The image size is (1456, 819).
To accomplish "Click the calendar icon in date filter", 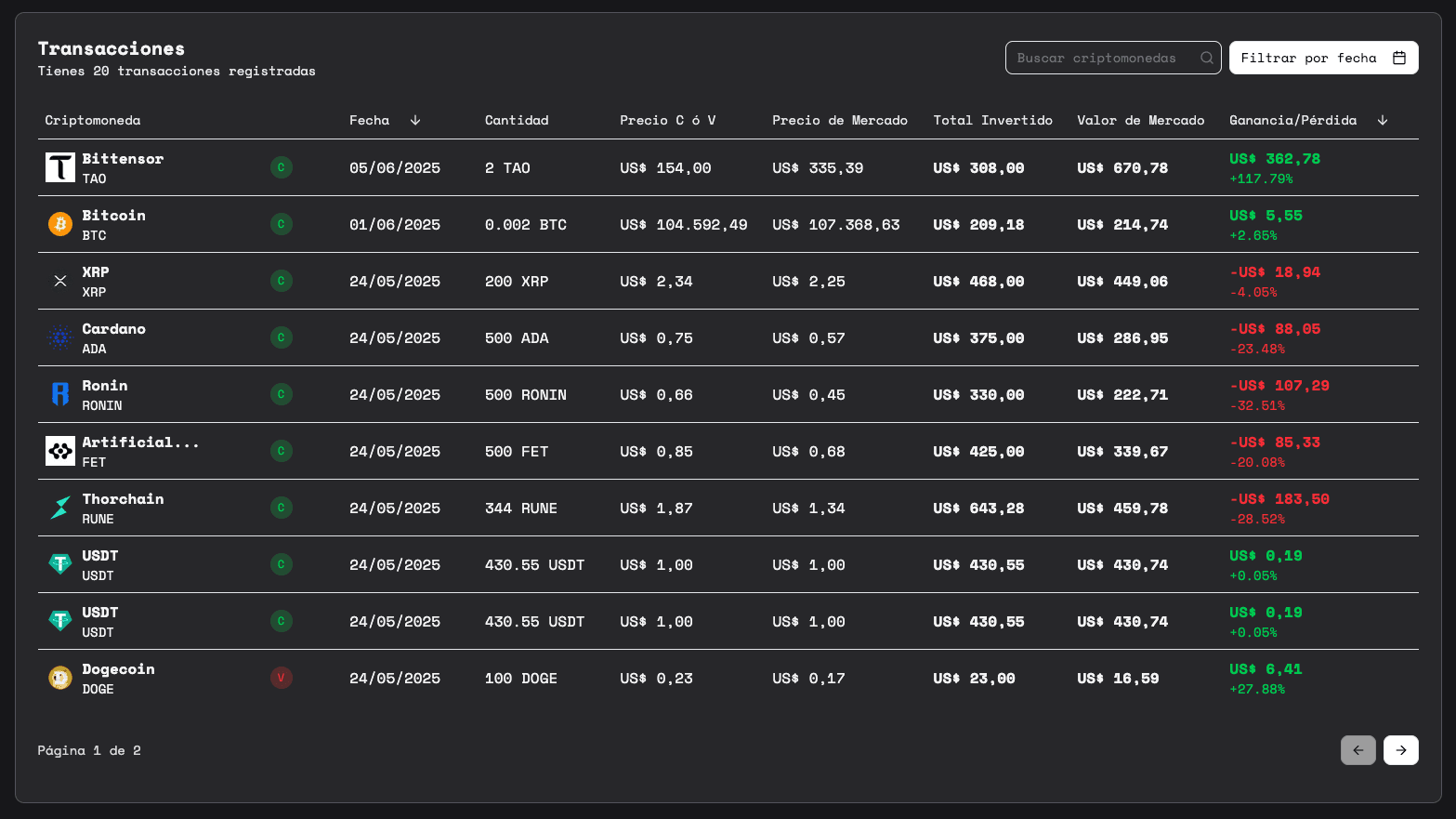I will pyautogui.click(x=1399, y=58).
